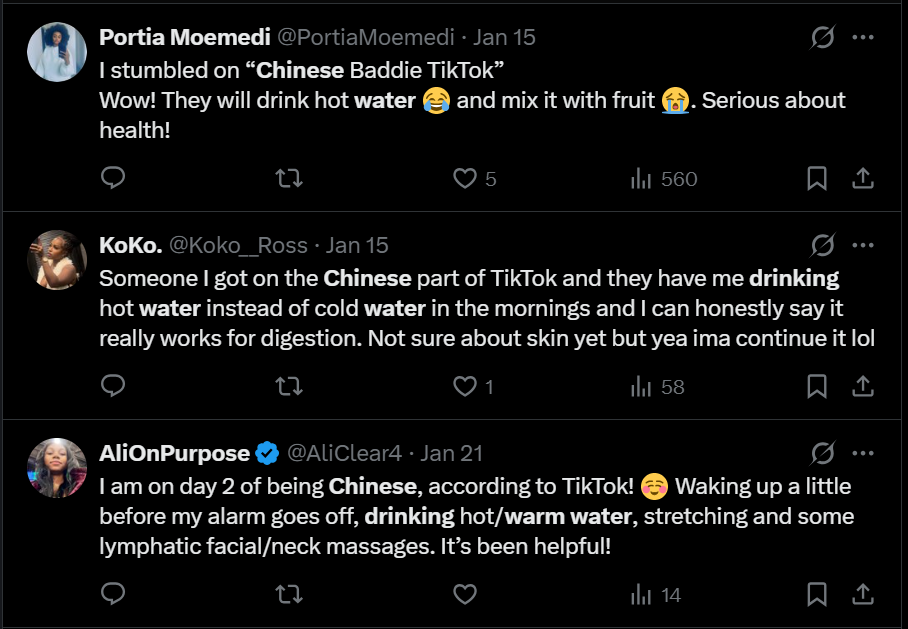Share AliOnPurpose's tweet
Image resolution: width=908 pixels, height=629 pixels.
point(862,594)
